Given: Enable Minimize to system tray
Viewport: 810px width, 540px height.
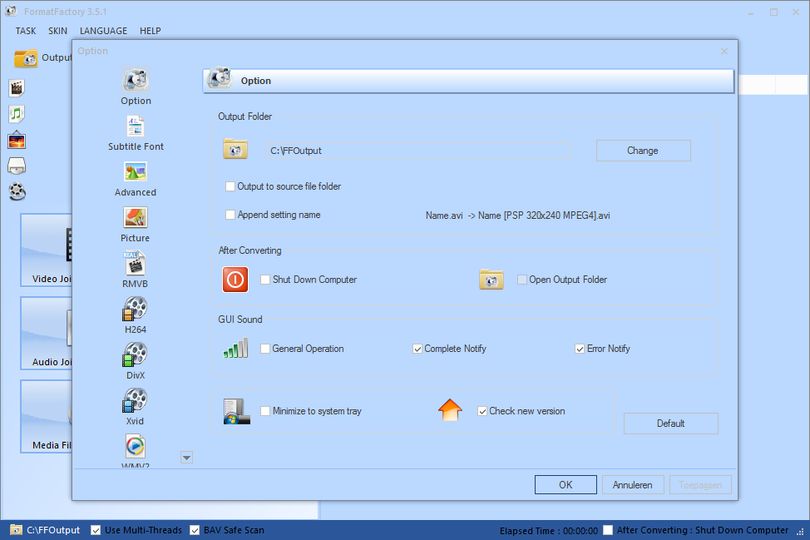Looking at the screenshot, I should tap(265, 411).
